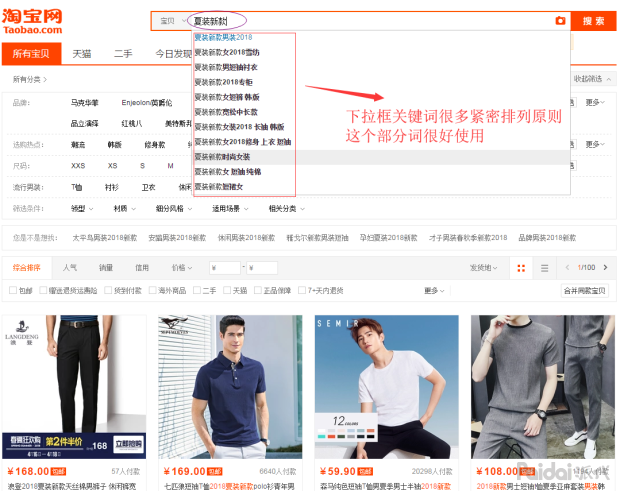
Task: Check the 包邮 checkbox
Action: (13, 291)
